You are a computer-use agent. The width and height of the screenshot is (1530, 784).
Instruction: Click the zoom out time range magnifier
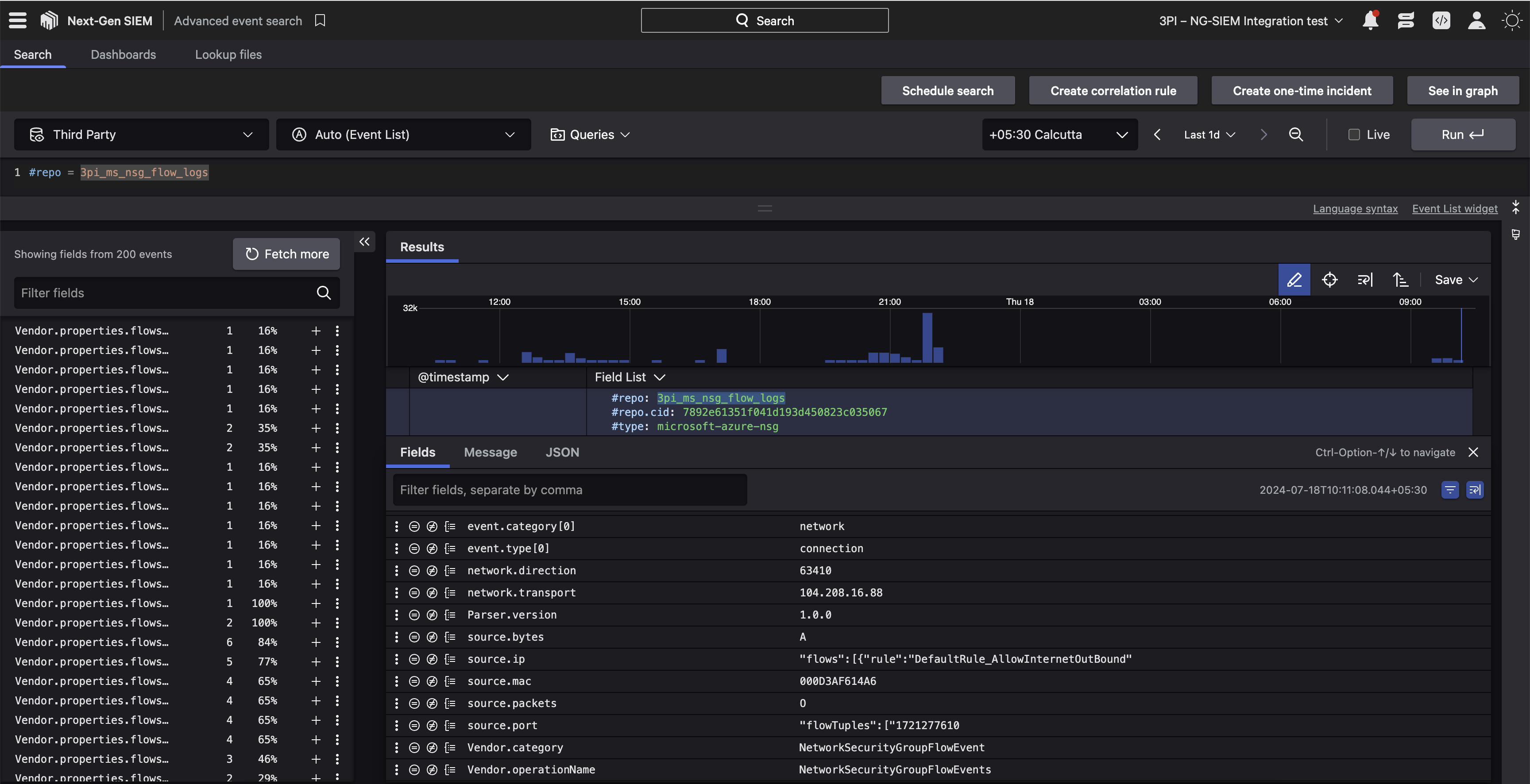point(1295,135)
